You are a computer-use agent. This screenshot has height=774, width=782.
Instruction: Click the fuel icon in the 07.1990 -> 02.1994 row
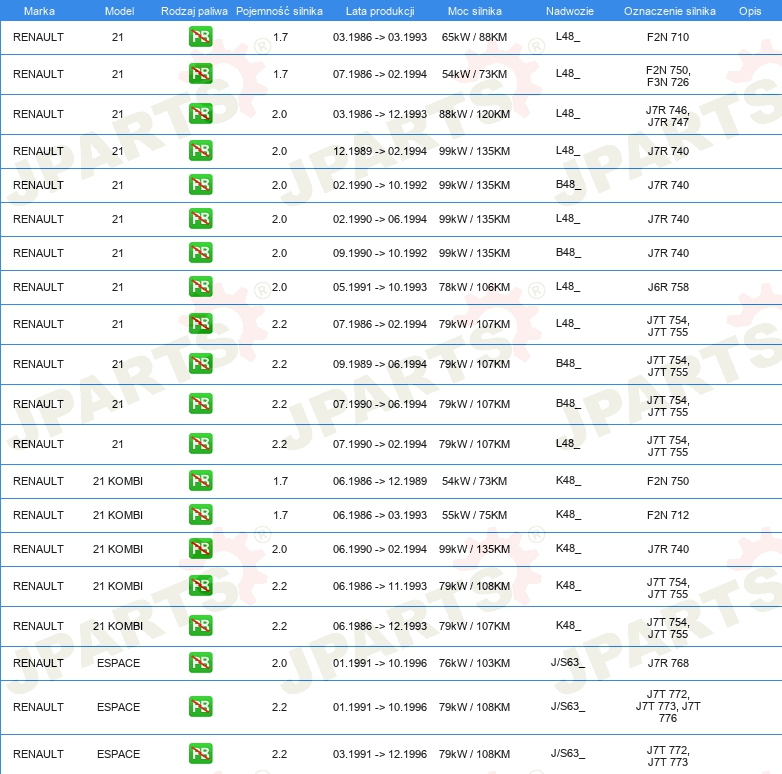tap(200, 444)
